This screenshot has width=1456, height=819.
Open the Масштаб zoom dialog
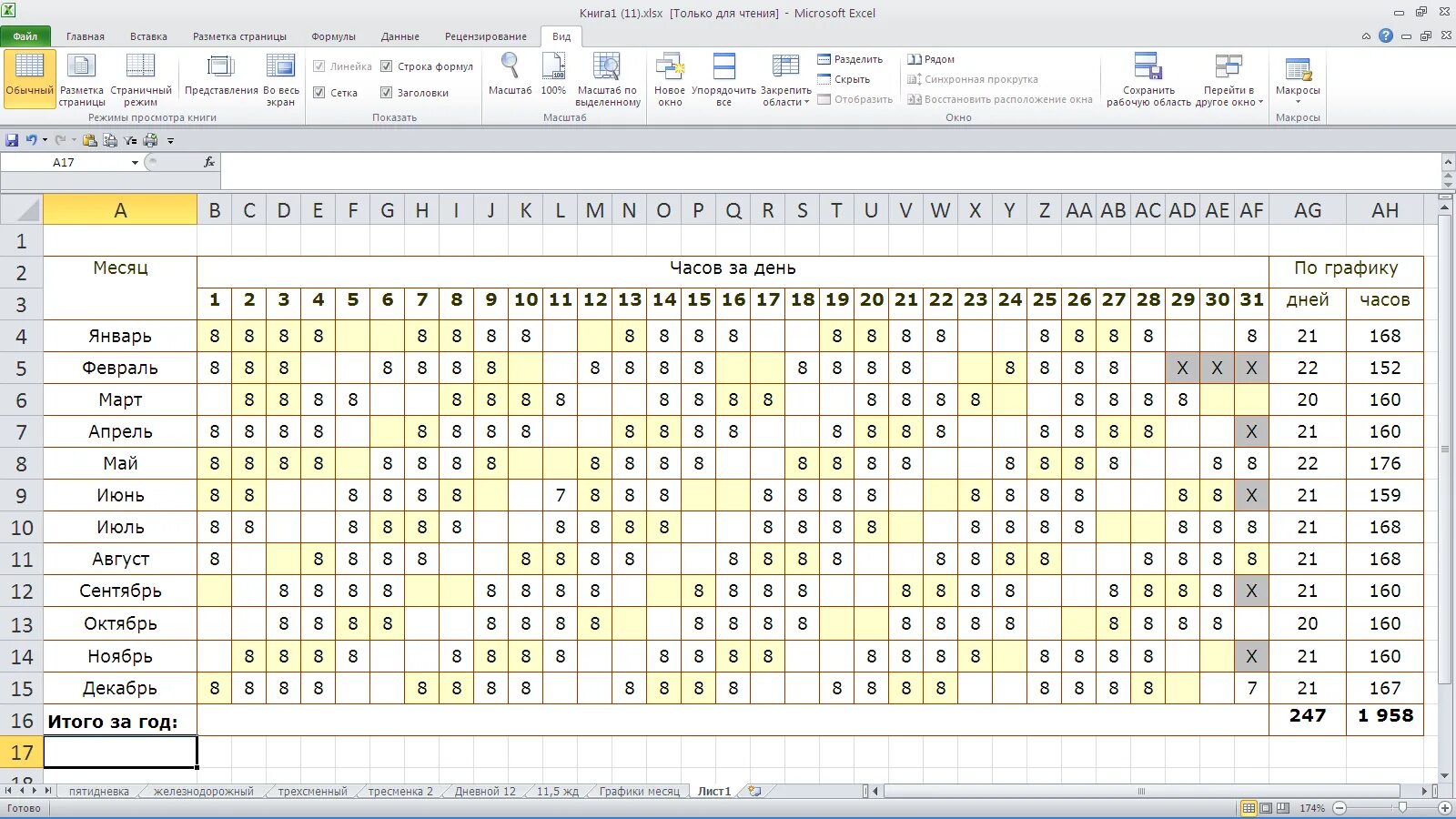tap(510, 75)
